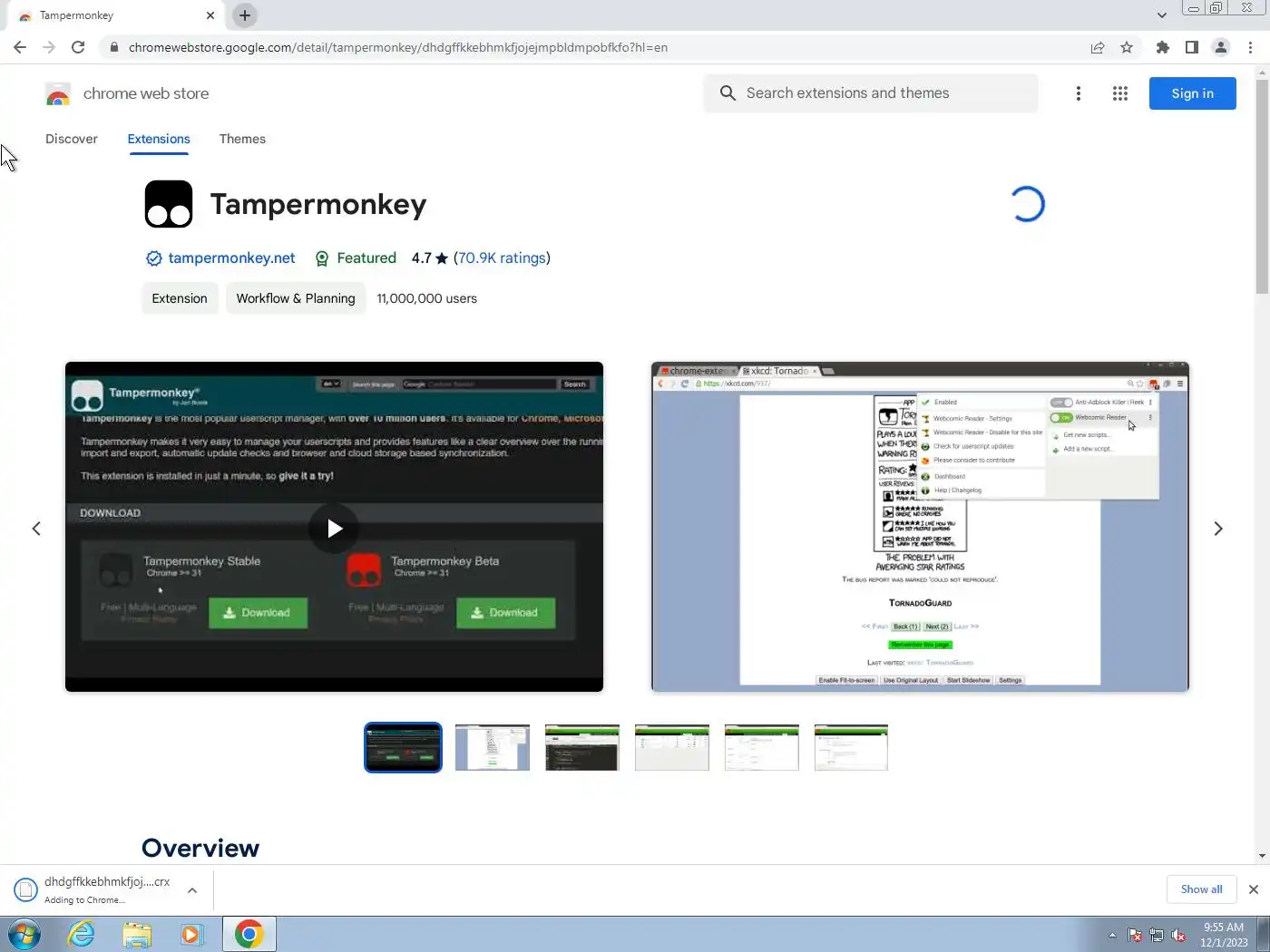Image resolution: width=1270 pixels, height=952 pixels.
Task: Click the Tampermonkey extension logo
Action: pos(169,204)
